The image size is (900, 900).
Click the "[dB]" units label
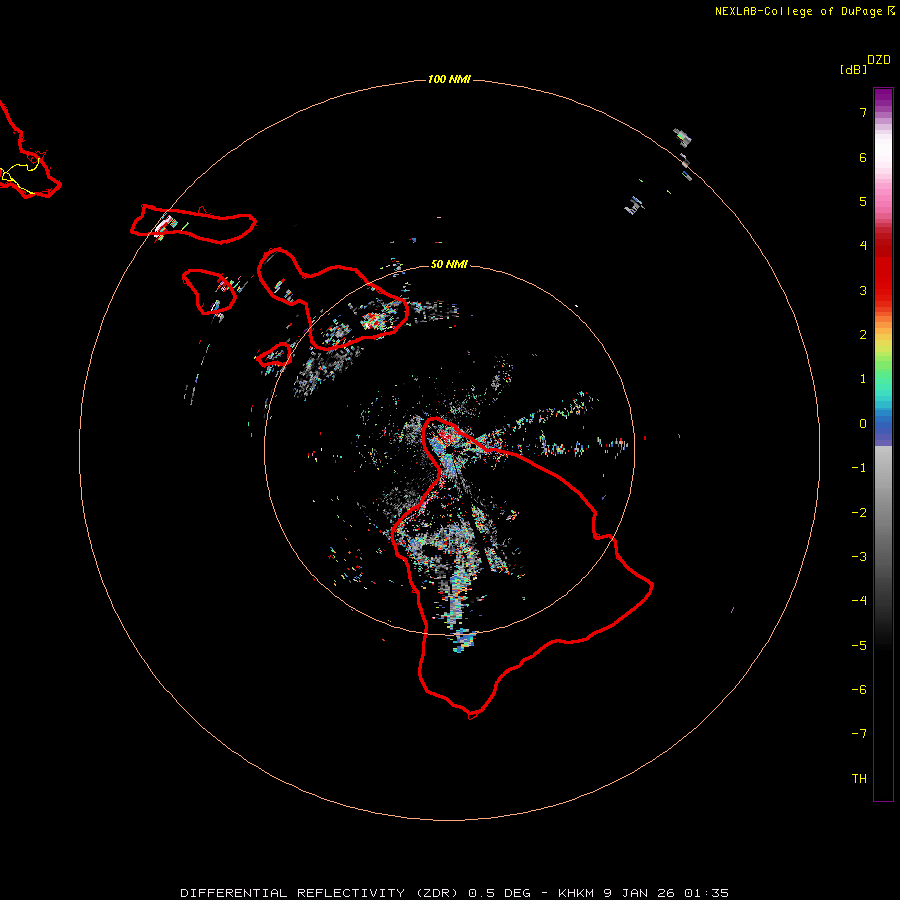click(854, 69)
